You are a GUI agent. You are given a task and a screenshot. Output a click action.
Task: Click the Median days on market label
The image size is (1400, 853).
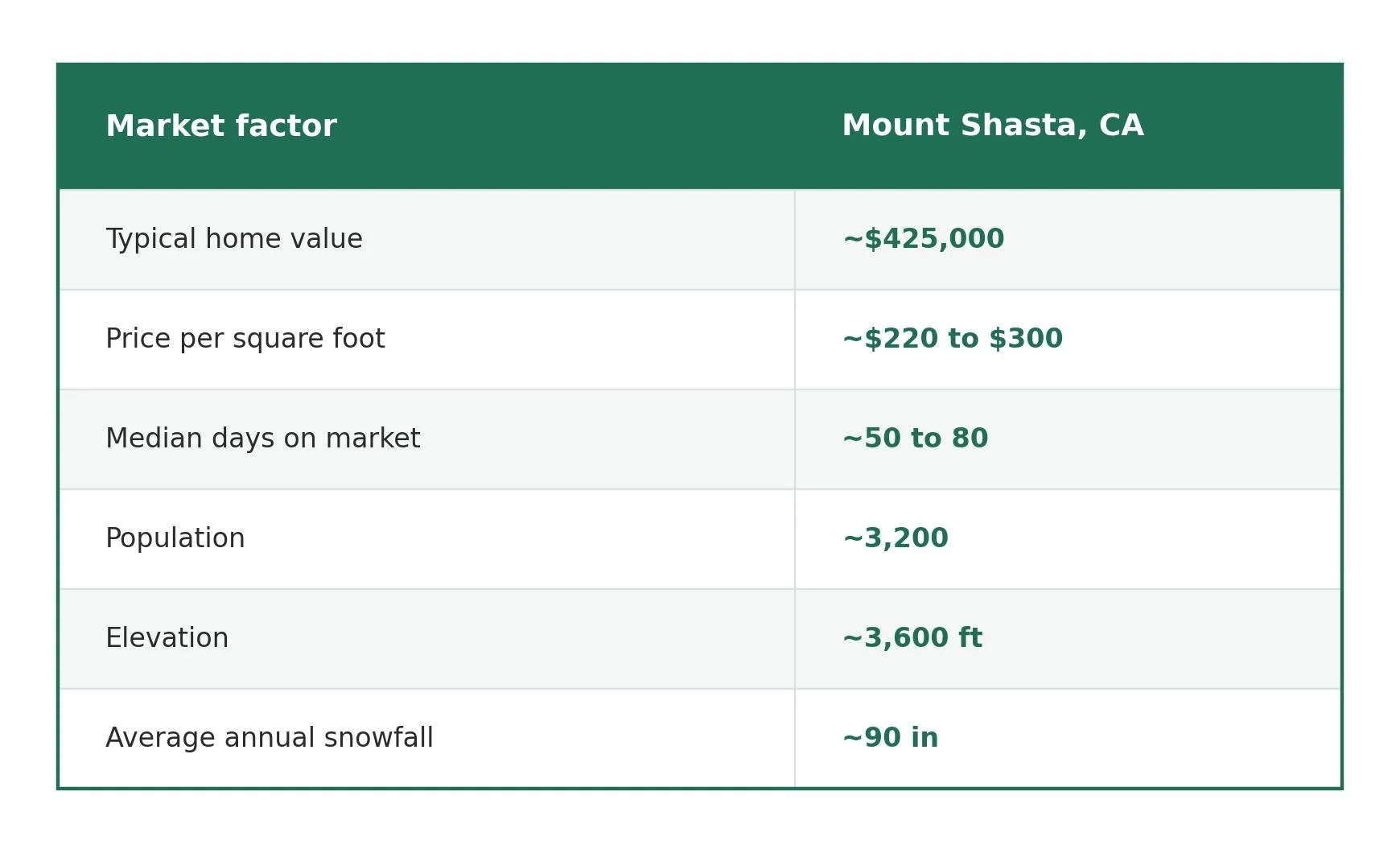[263, 439]
